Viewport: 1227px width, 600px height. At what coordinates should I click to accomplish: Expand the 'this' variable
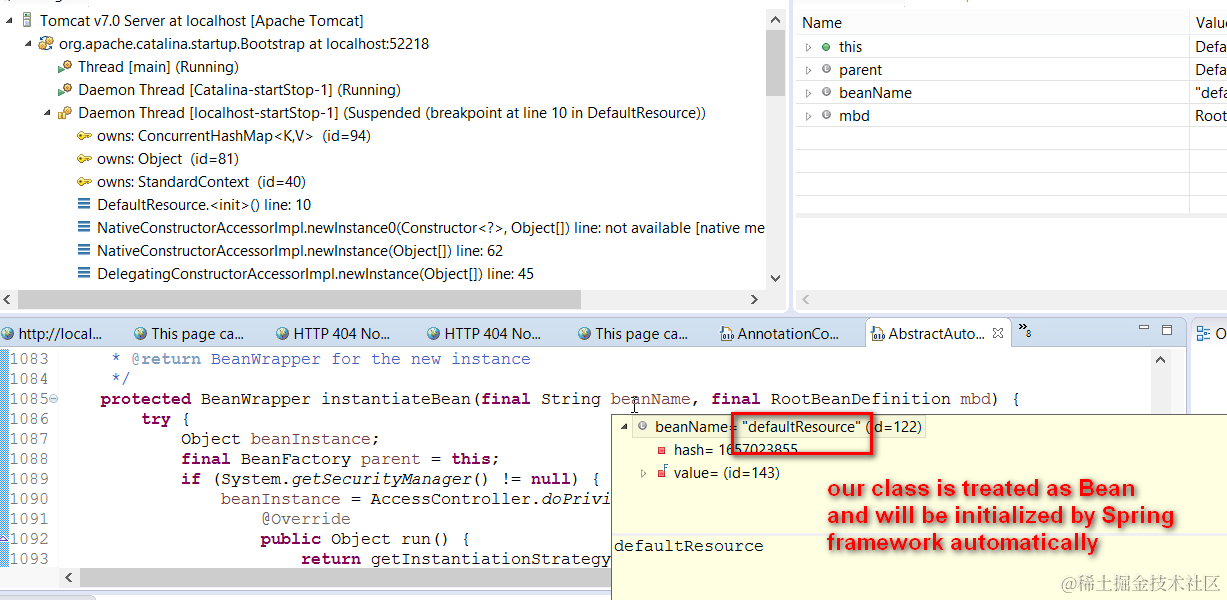click(x=808, y=47)
